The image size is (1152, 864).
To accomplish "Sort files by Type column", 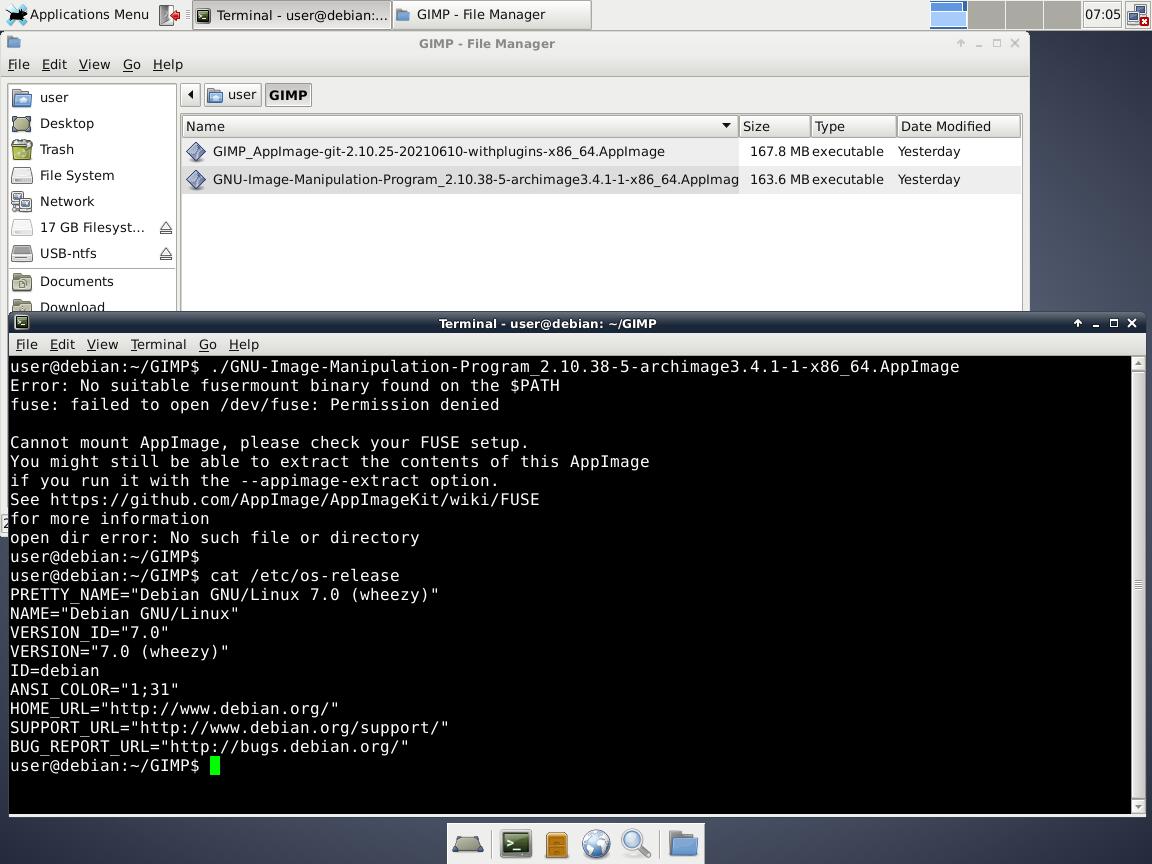I will tap(853, 126).
